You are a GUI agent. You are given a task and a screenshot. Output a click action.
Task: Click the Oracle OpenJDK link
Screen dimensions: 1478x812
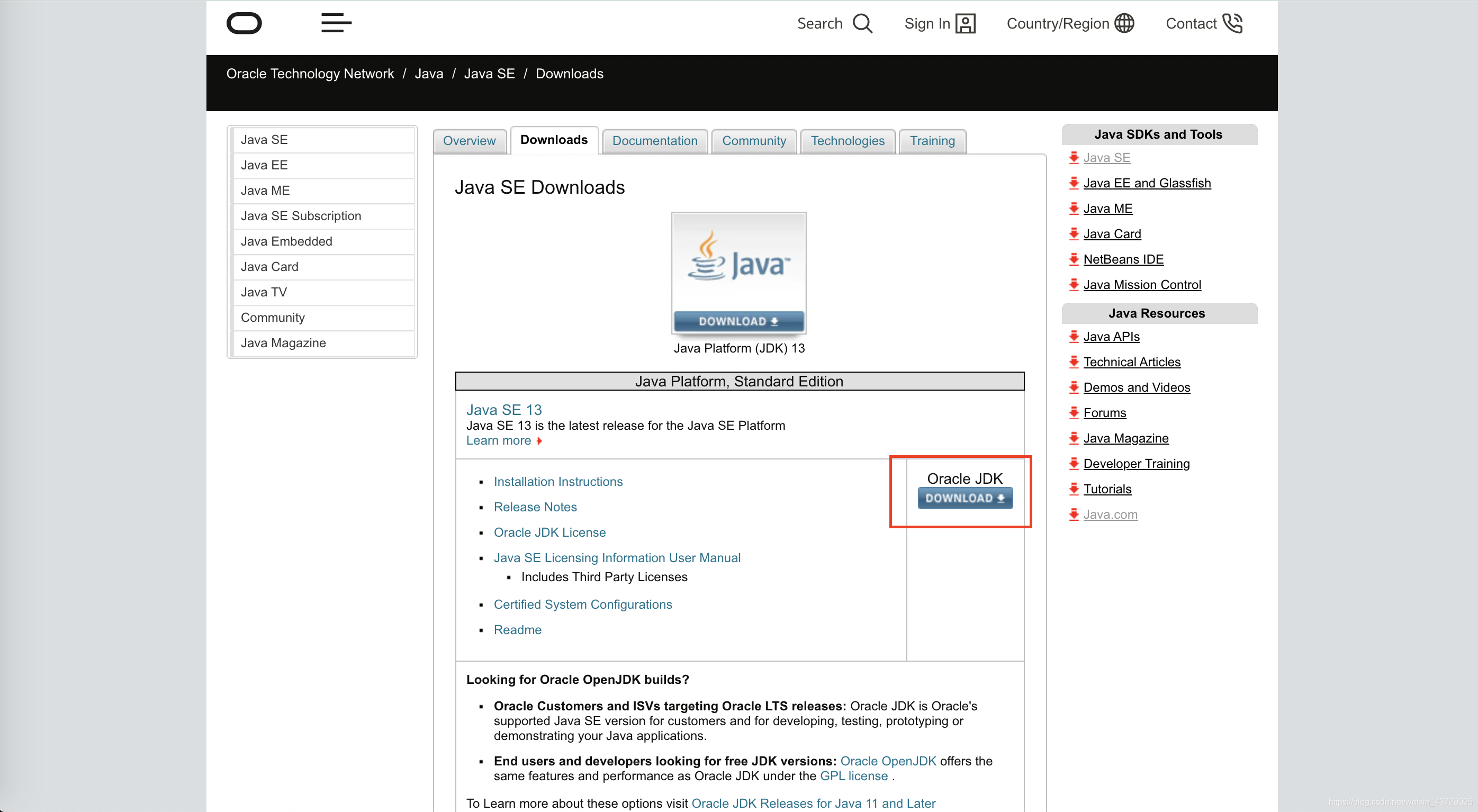click(888, 761)
